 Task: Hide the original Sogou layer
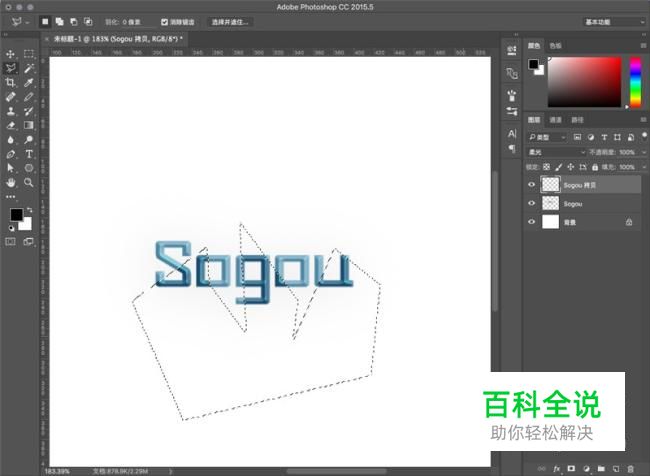(531, 204)
